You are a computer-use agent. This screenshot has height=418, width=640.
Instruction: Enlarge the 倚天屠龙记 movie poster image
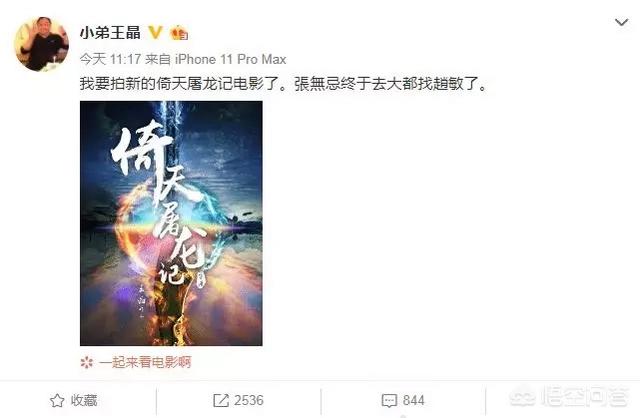click(171, 223)
